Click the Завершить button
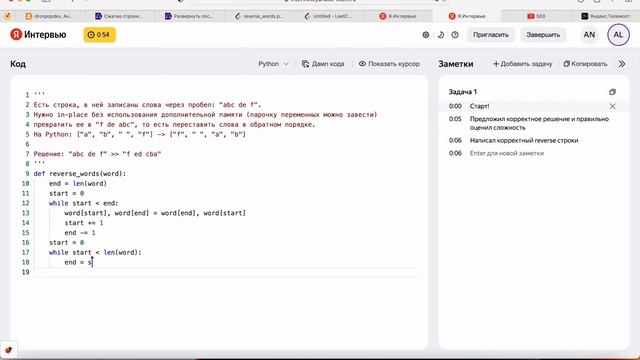640x360 pixels. coord(543,35)
